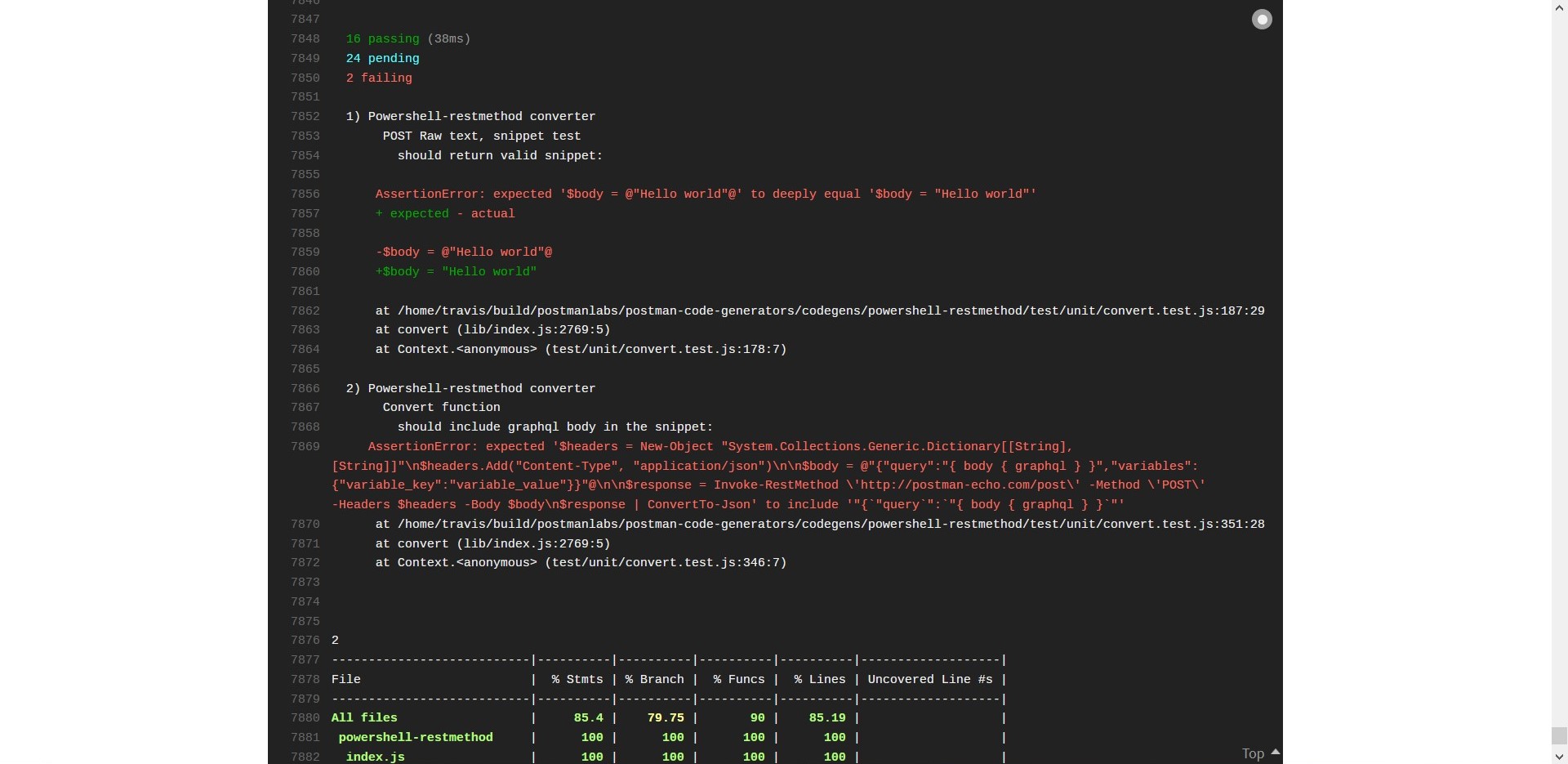
Task: Click AssertionError line at 7856
Action: point(706,194)
